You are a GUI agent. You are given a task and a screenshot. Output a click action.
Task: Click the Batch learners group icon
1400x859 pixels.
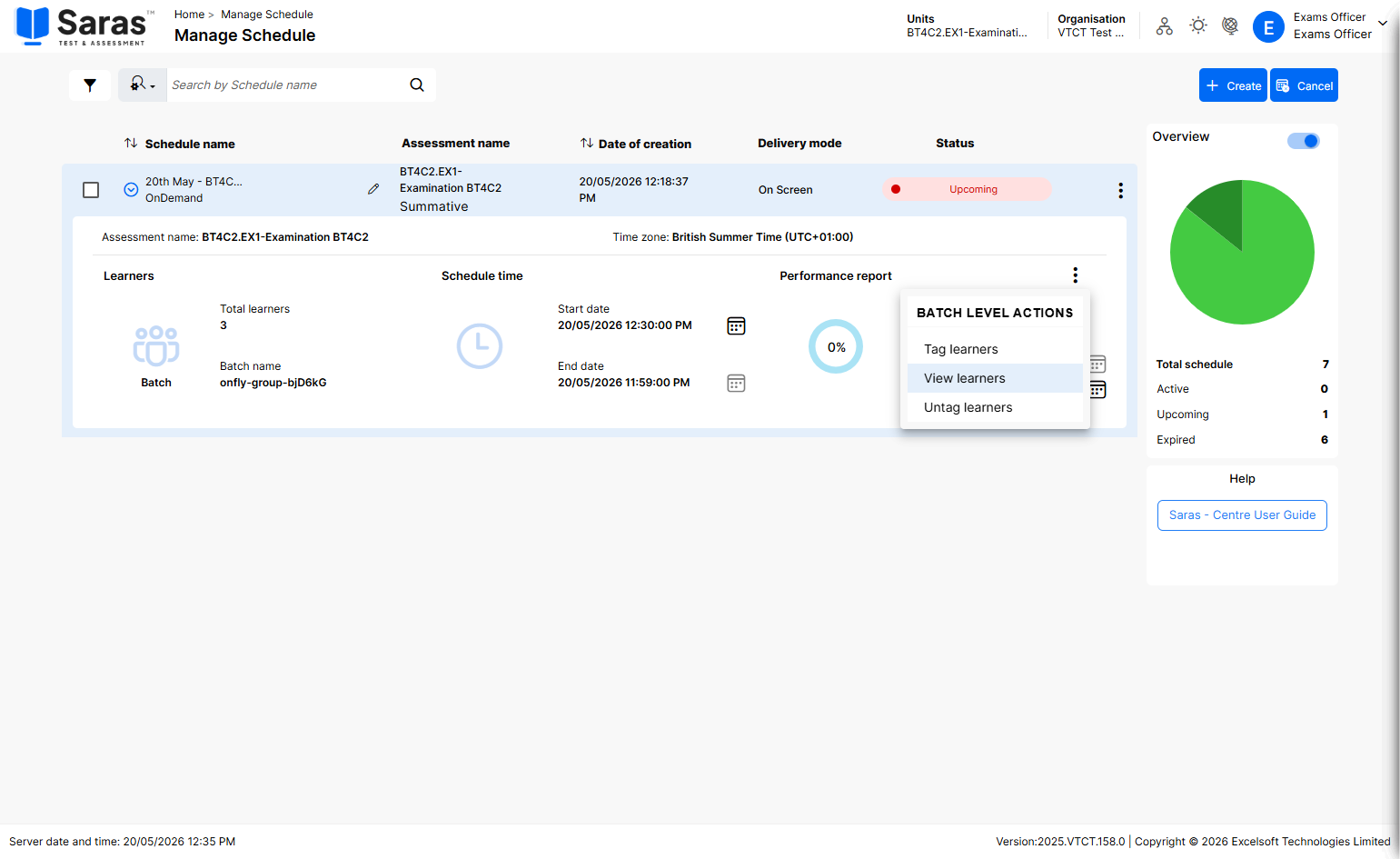pos(156,345)
